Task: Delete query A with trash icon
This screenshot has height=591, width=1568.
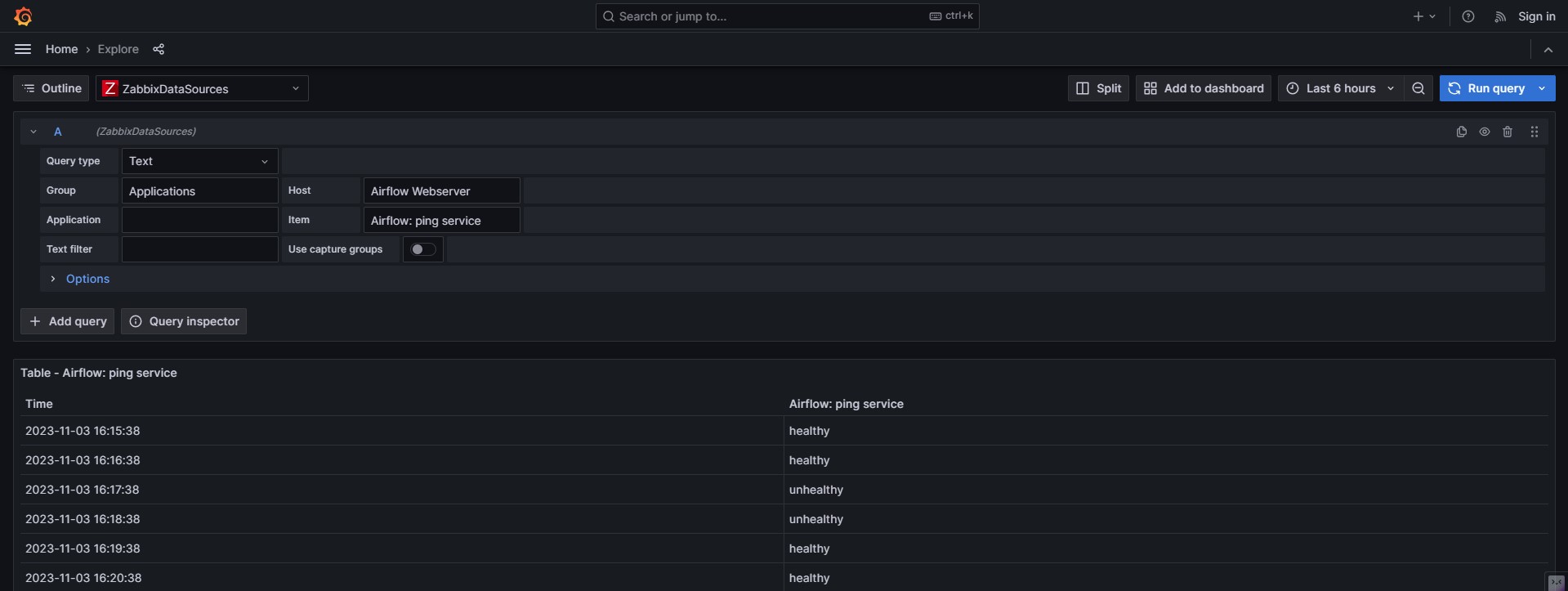Action: 1508,132
